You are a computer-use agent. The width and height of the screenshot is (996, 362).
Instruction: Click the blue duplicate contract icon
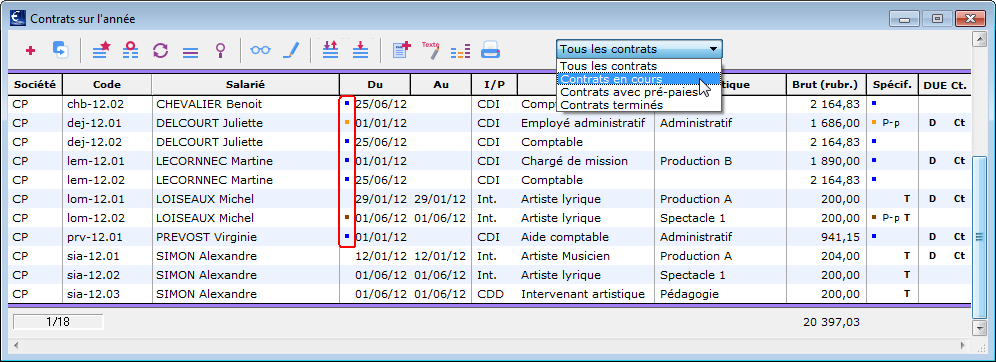point(60,50)
